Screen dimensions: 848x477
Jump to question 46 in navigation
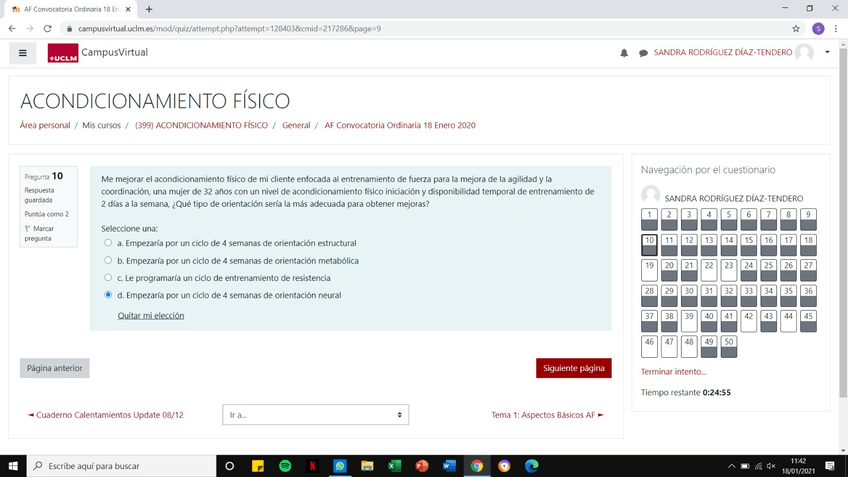[649, 347]
